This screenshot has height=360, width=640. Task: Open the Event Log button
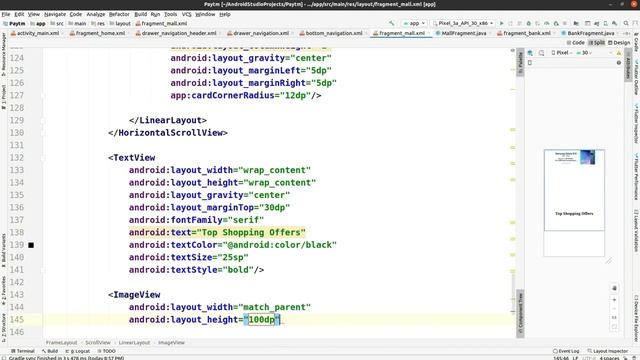point(566,351)
